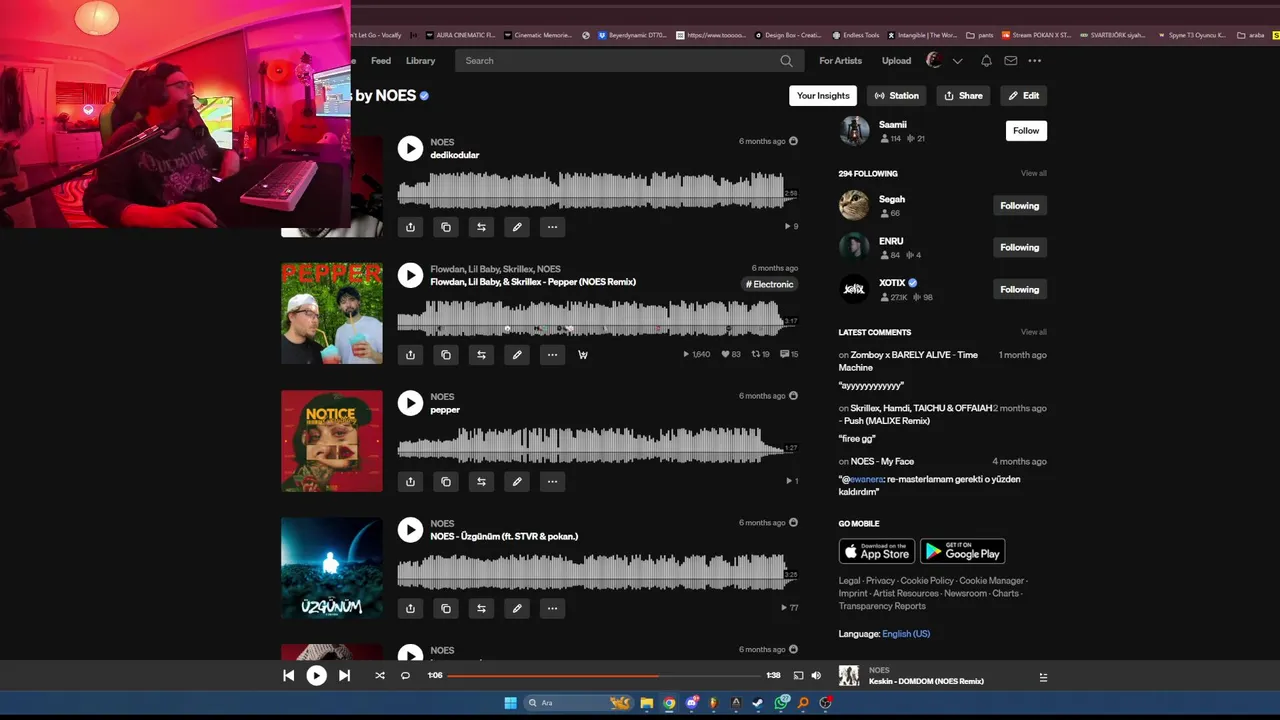1280x720 pixels.
Task: Click the search magnifier icon
Action: point(786,61)
